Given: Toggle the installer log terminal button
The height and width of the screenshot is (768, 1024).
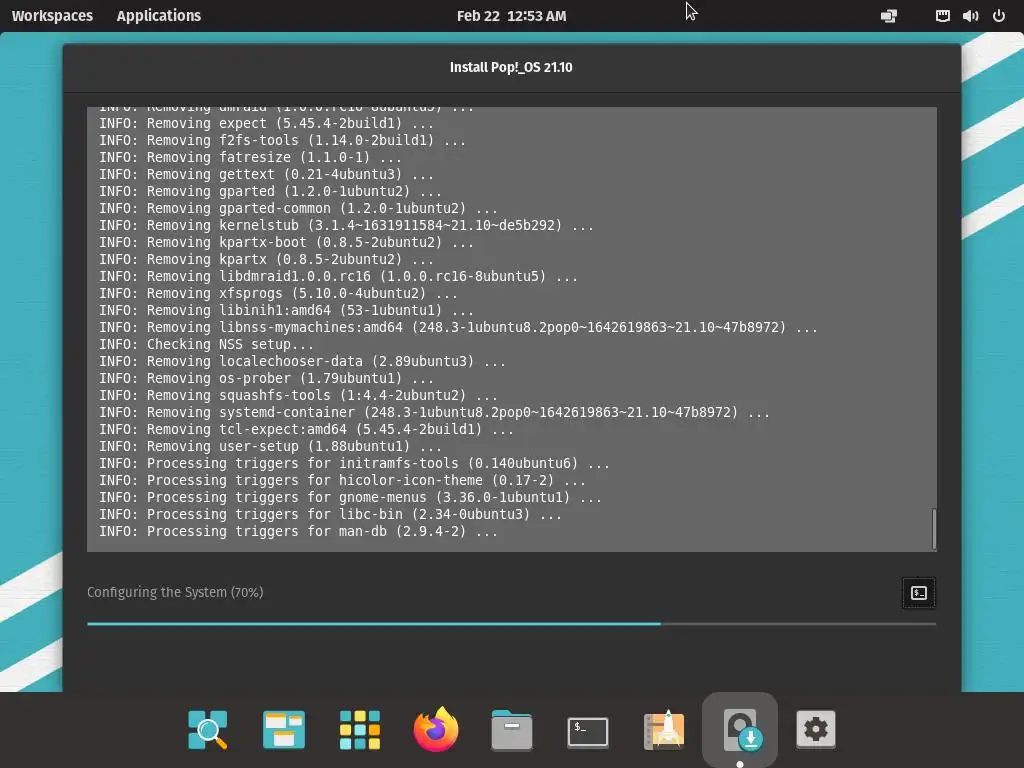Looking at the screenshot, I should click(918, 593).
